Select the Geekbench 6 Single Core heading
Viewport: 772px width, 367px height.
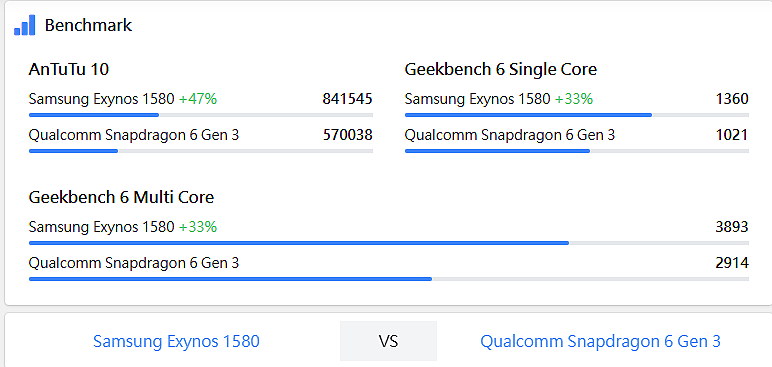(x=500, y=69)
